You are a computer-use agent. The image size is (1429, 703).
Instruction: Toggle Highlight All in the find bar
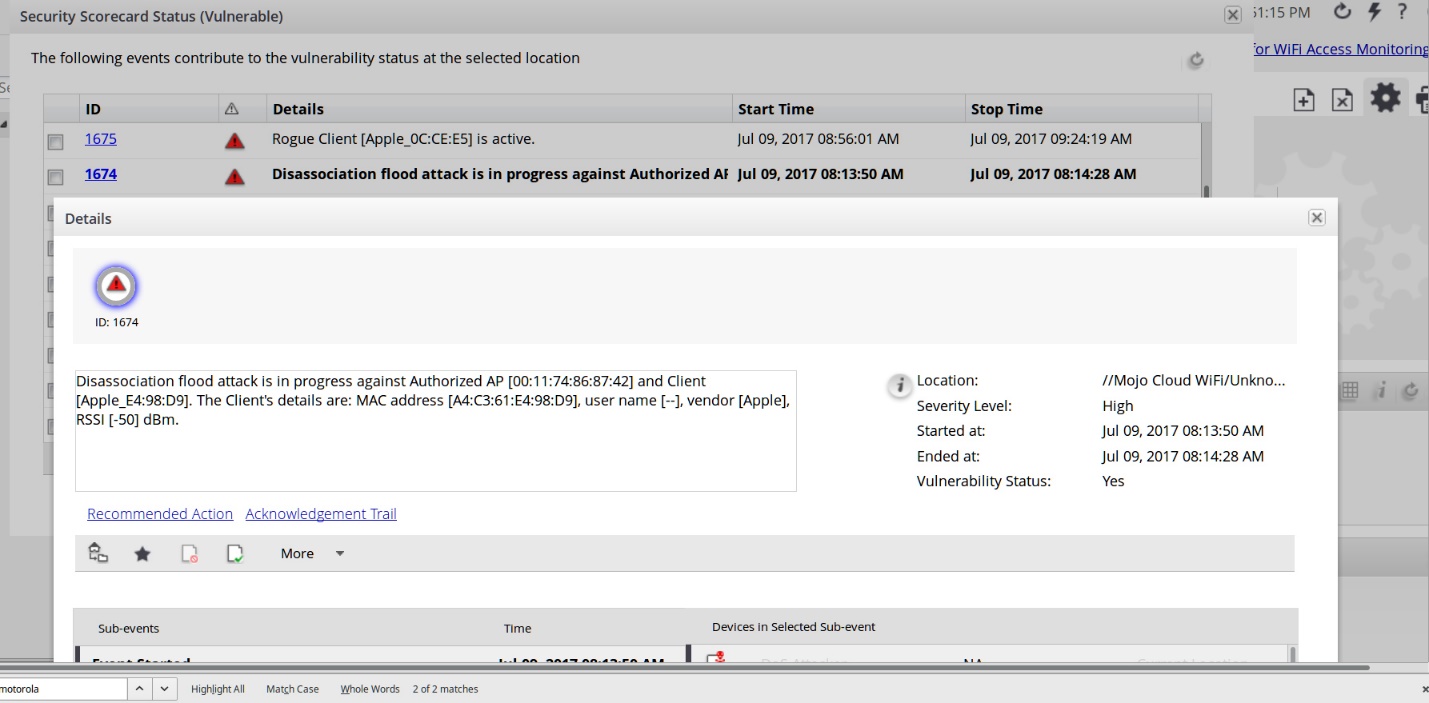[x=217, y=689]
